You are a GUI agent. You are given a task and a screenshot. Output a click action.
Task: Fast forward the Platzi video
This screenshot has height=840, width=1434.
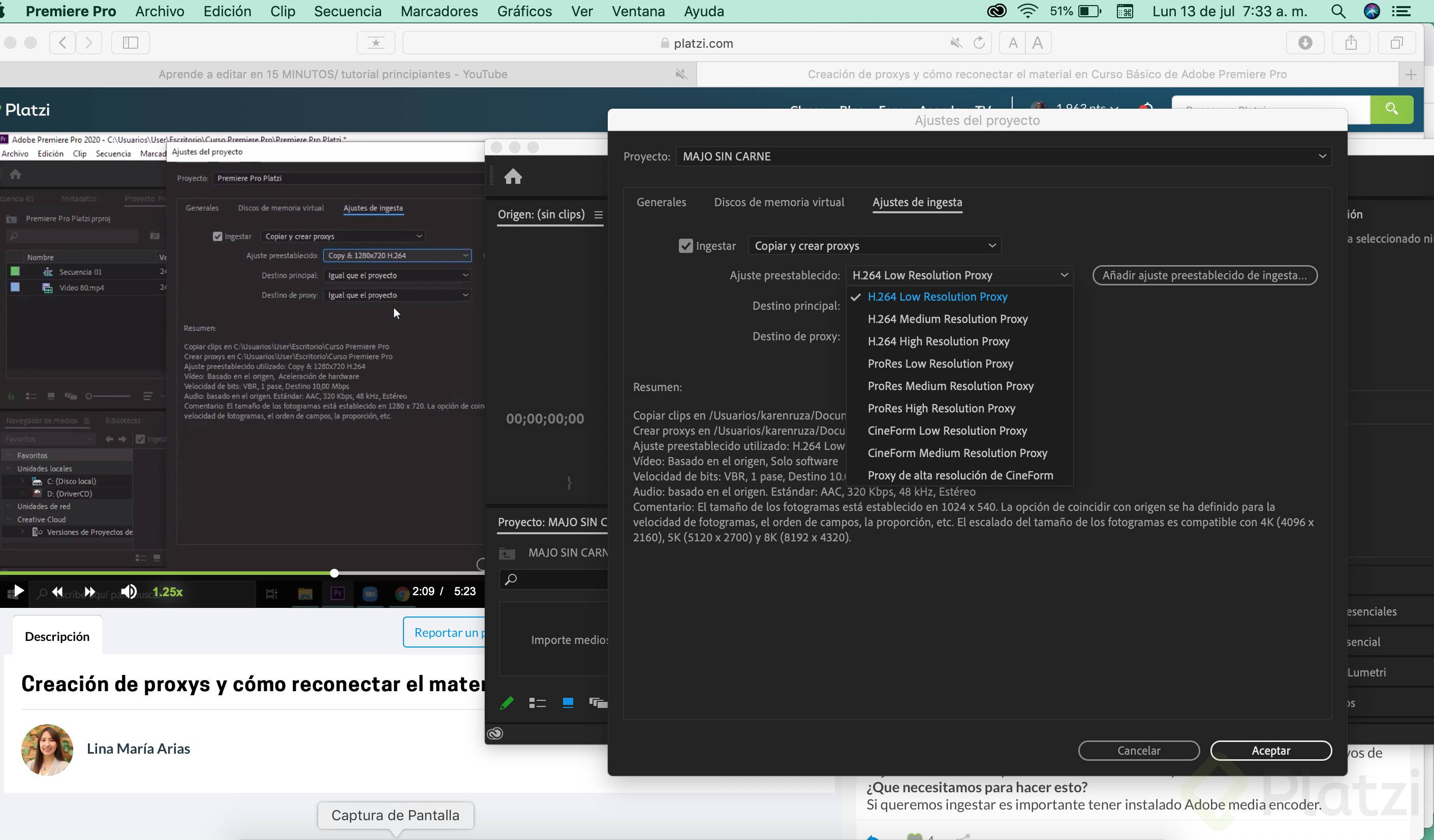pyautogui.click(x=89, y=592)
